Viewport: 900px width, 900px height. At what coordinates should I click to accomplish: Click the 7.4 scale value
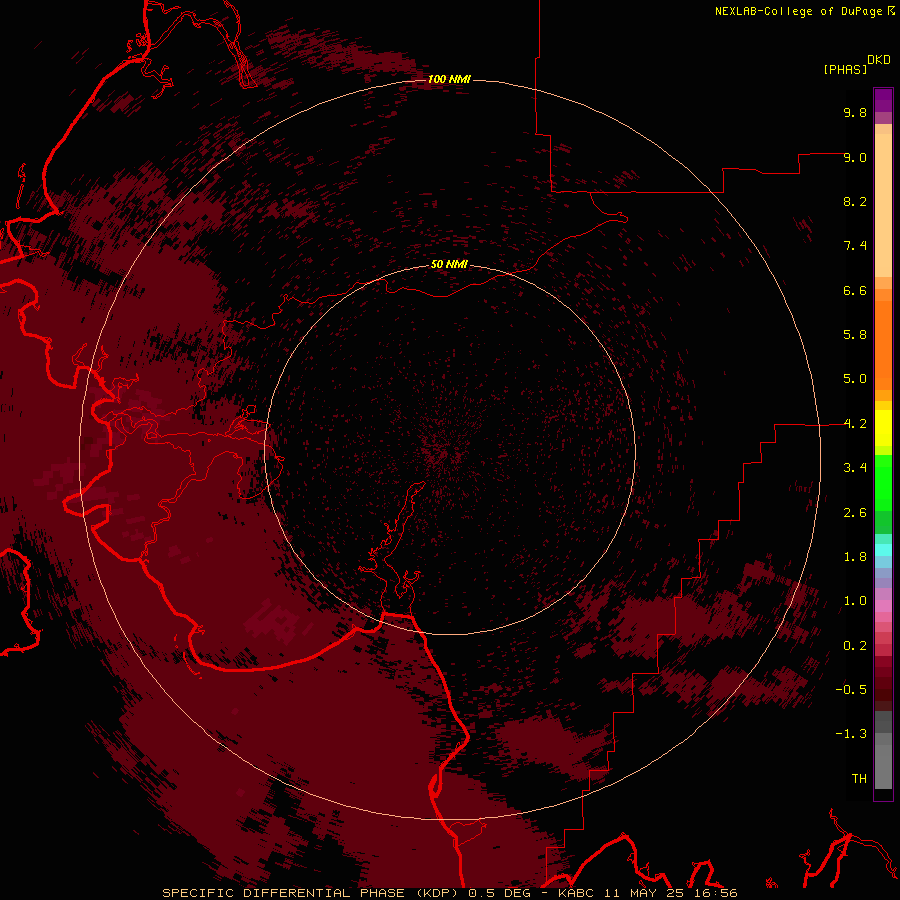[x=855, y=246]
